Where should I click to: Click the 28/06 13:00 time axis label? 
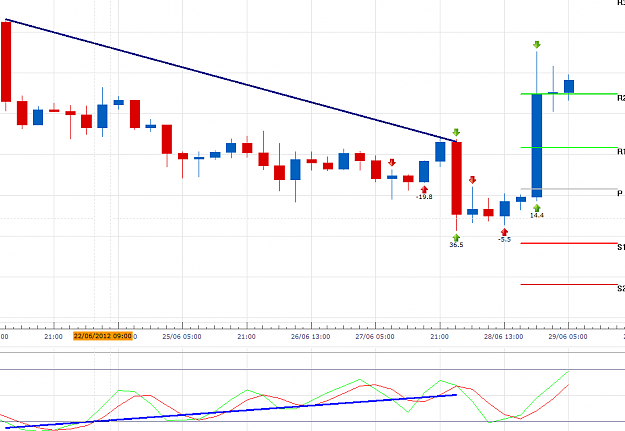pos(503,337)
